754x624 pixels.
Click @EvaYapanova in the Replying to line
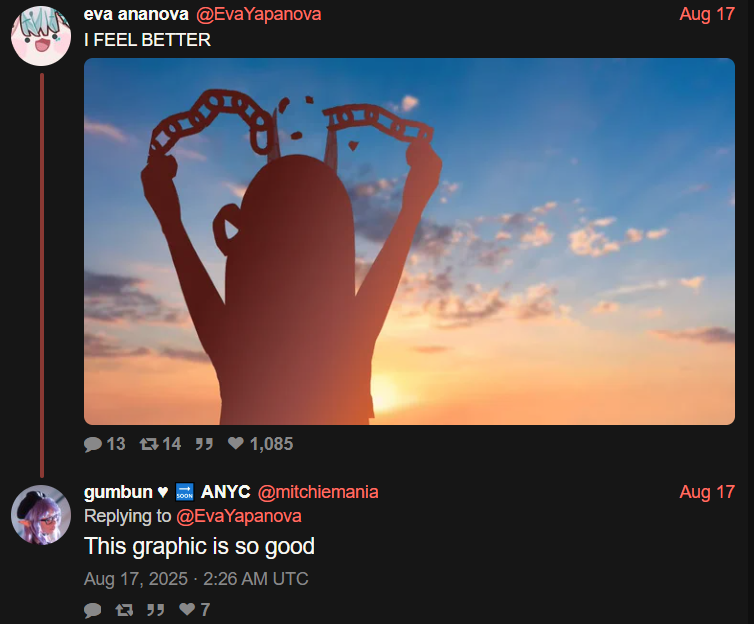(239, 516)
